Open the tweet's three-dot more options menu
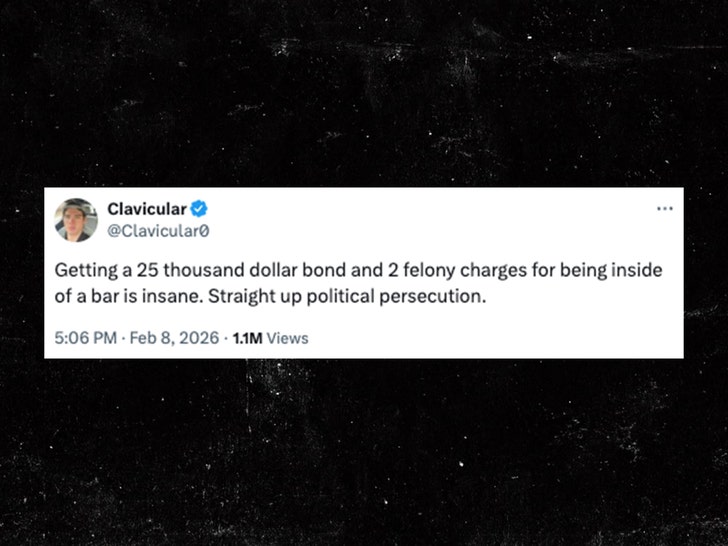The height and width of the screenshot is (546, 728). (x=664, y=209)
